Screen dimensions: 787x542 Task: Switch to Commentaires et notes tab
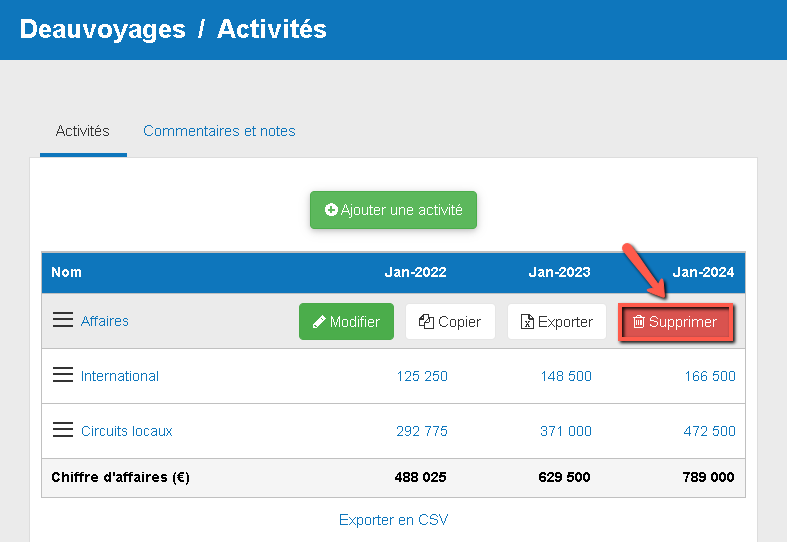pyautogui.click(x=219, y=131)
